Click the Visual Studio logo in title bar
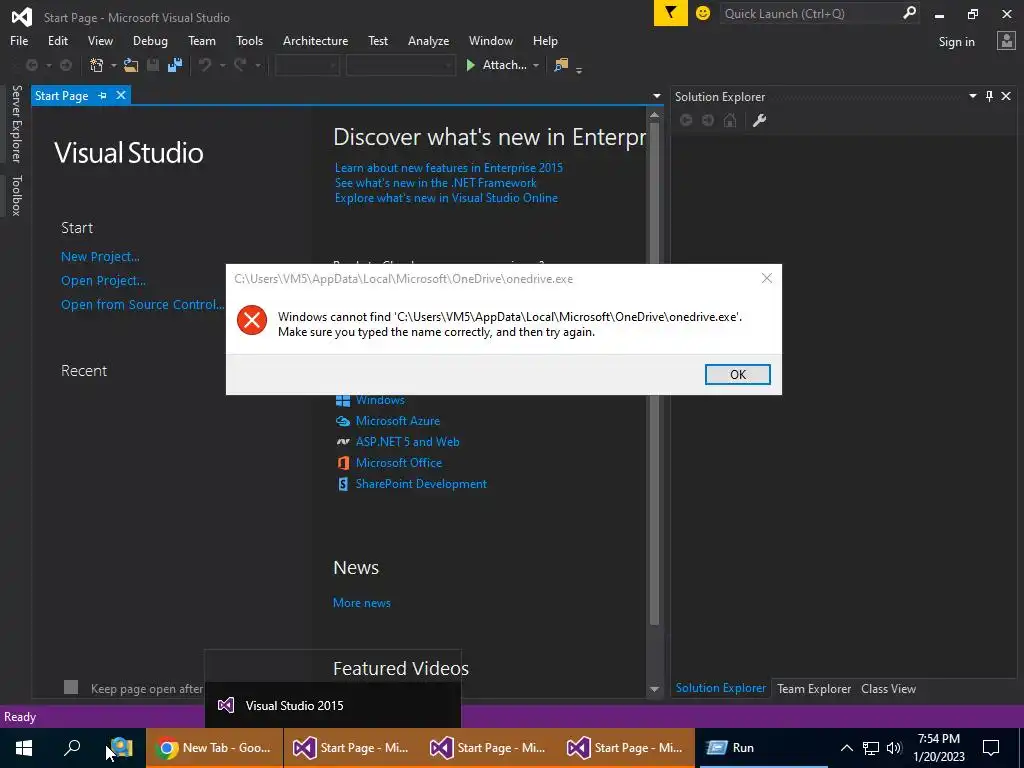 point(22,16)
